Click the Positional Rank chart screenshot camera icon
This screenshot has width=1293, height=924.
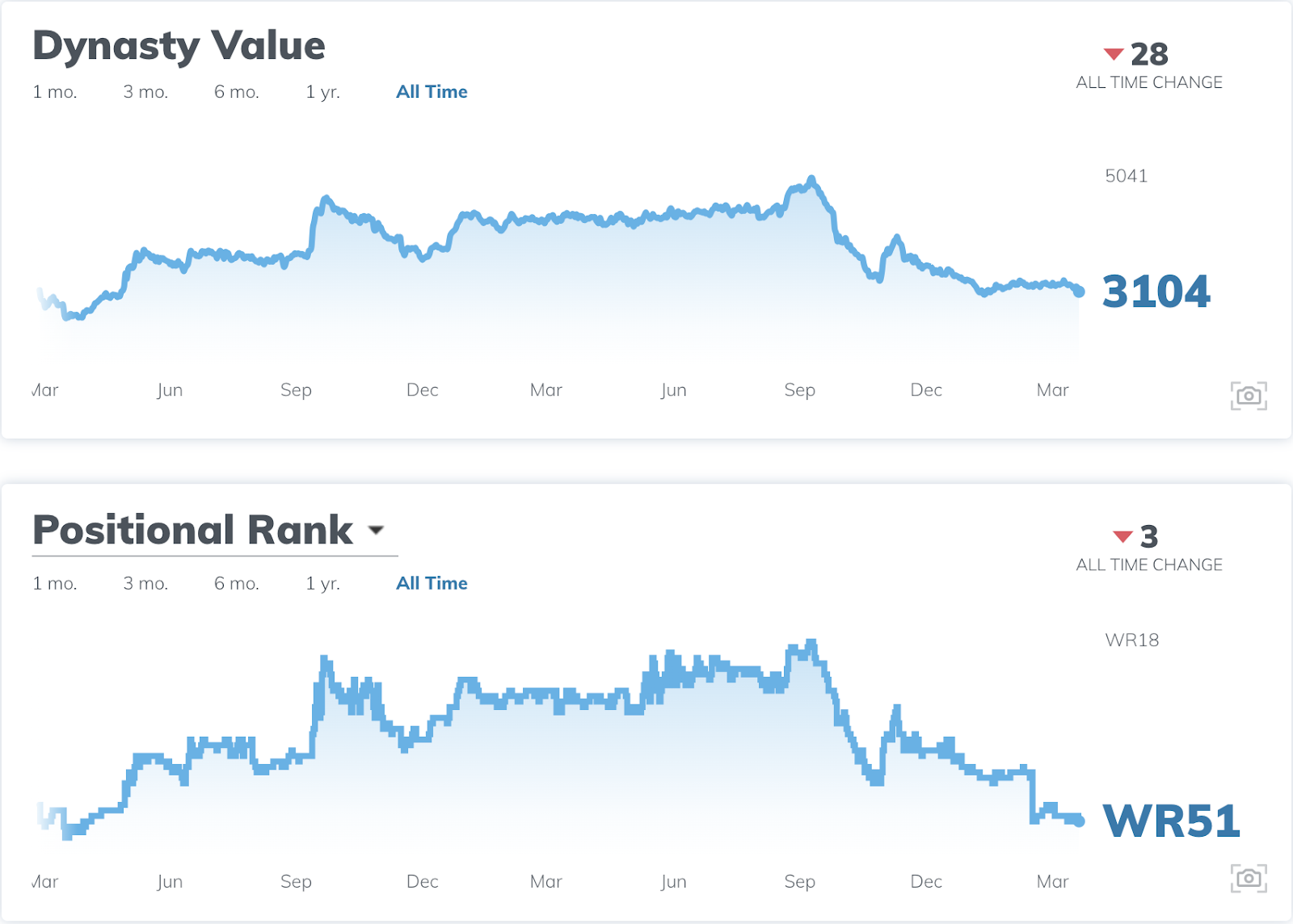pyautogui.click(x=1249, y=878)
